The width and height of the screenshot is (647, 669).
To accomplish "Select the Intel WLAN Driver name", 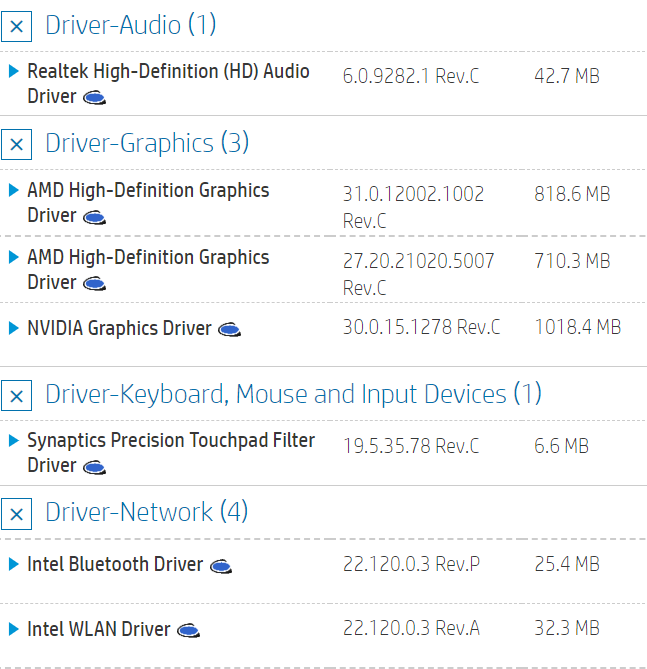I will click(99, 629).
